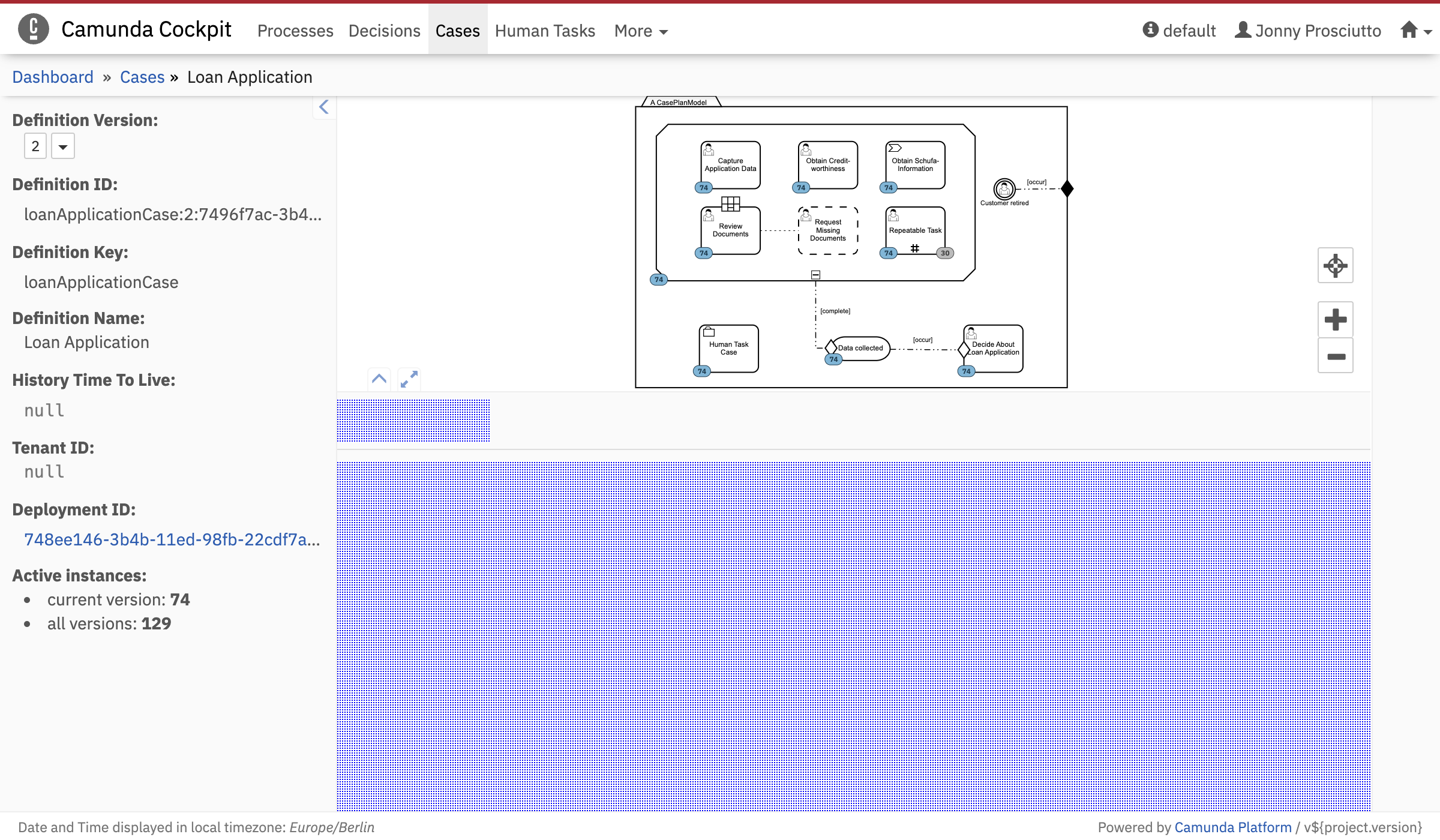Select the Review Documents task
1440x840 pixels.
[730, 230]
